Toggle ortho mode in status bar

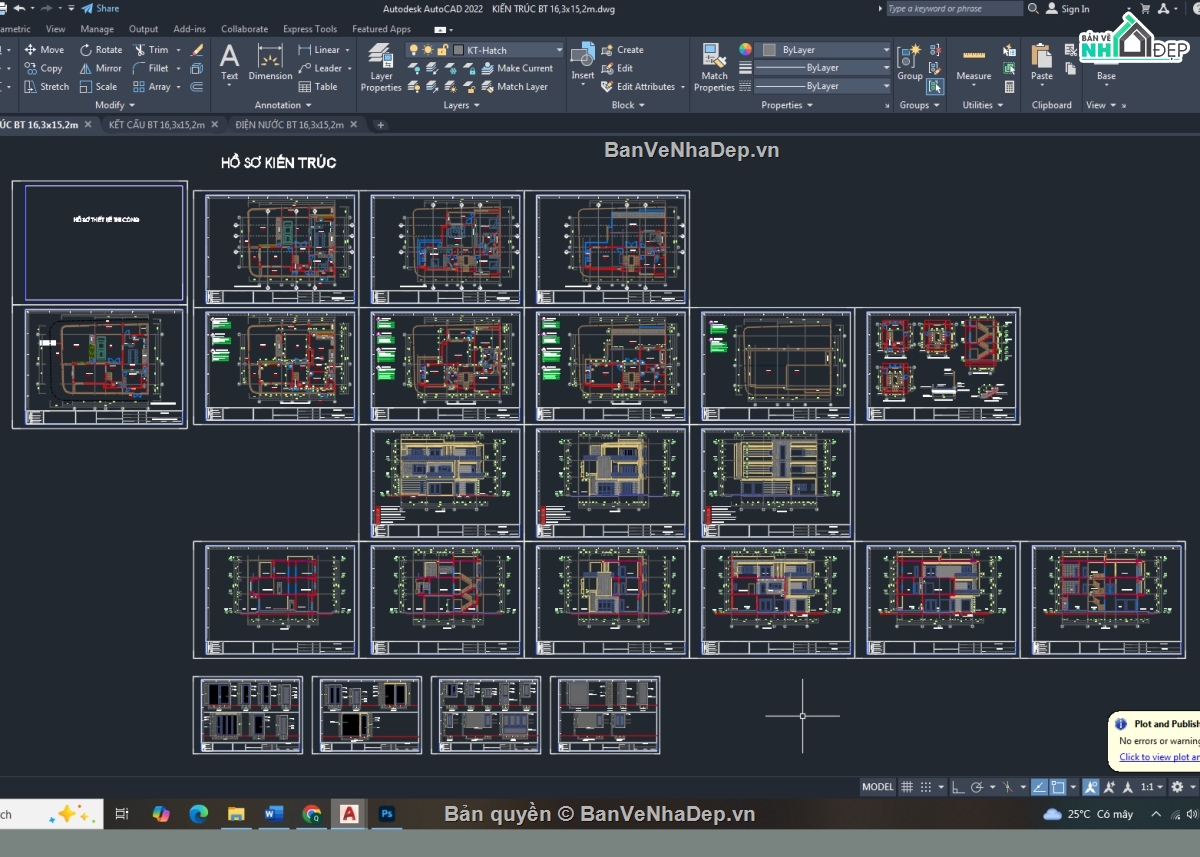957,787
